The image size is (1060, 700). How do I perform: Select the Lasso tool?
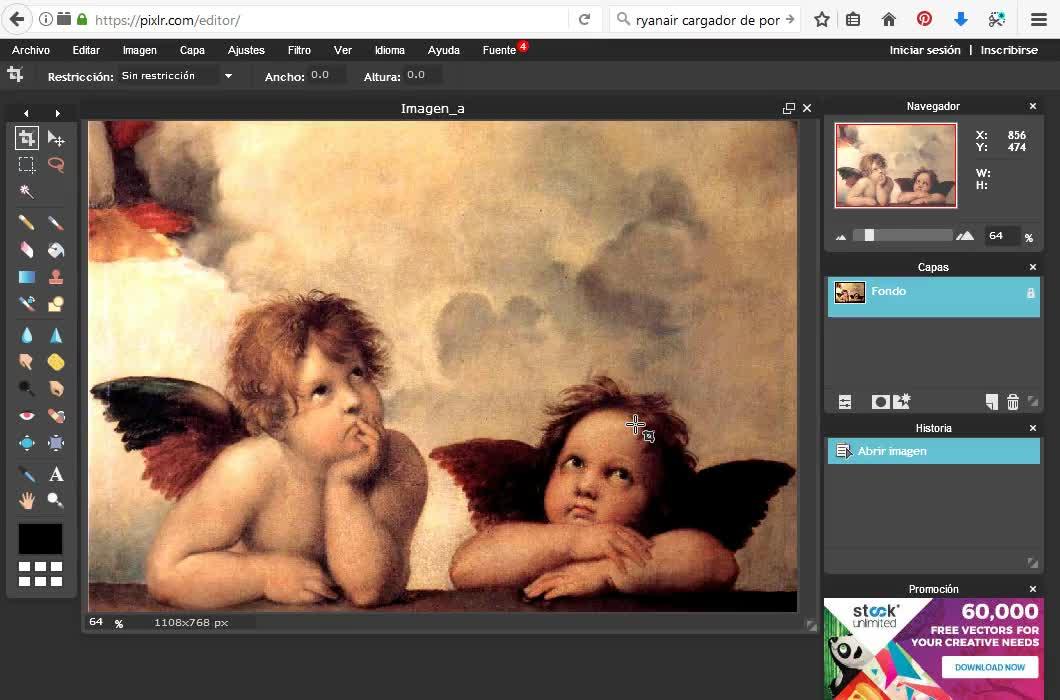click(x=56, y=165)
